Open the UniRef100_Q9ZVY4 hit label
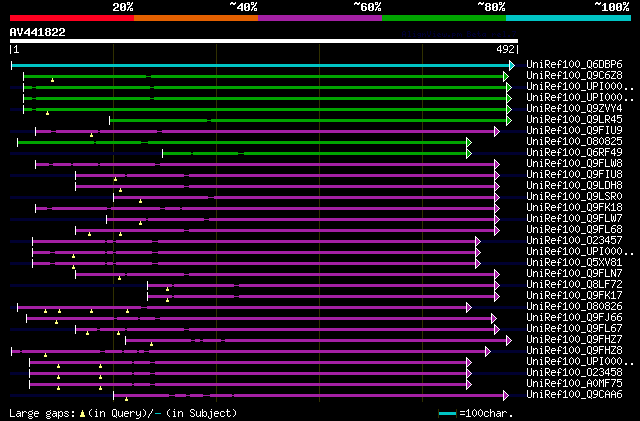640x421 pixels. click(x=574, y=109)
